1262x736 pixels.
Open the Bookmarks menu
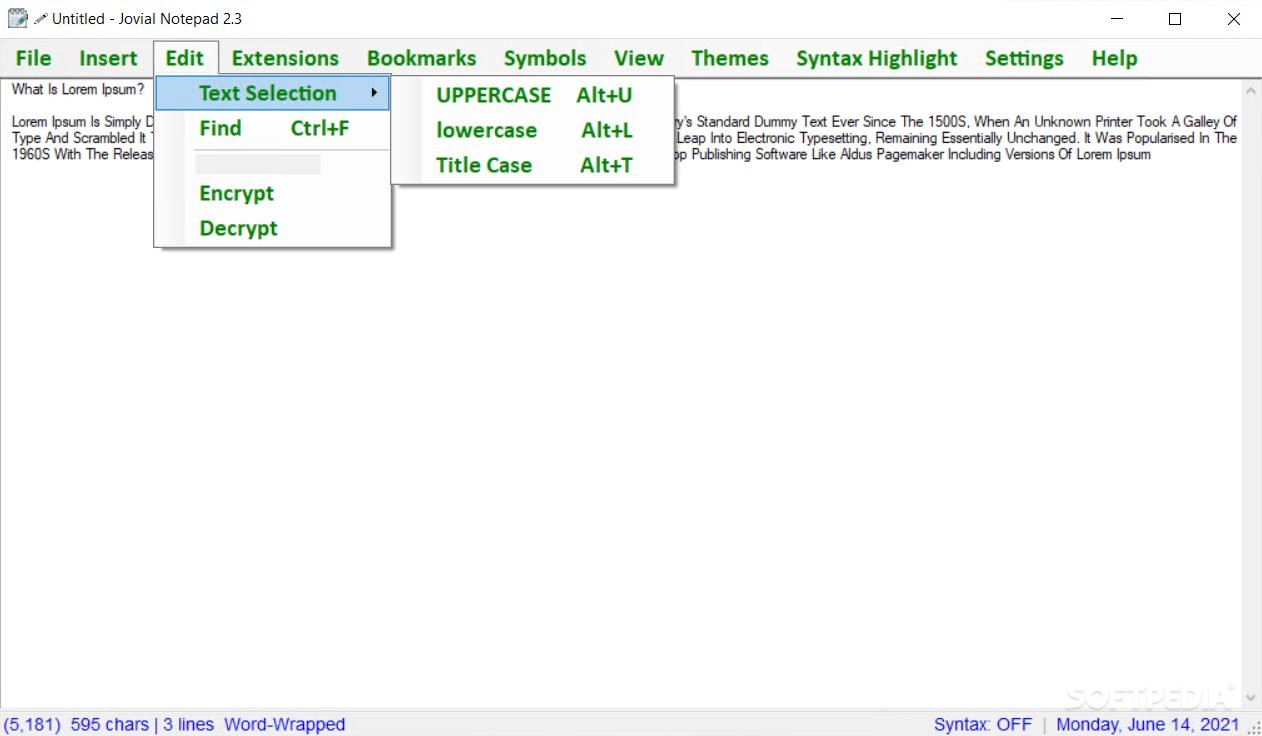click(x=421, y=58)
